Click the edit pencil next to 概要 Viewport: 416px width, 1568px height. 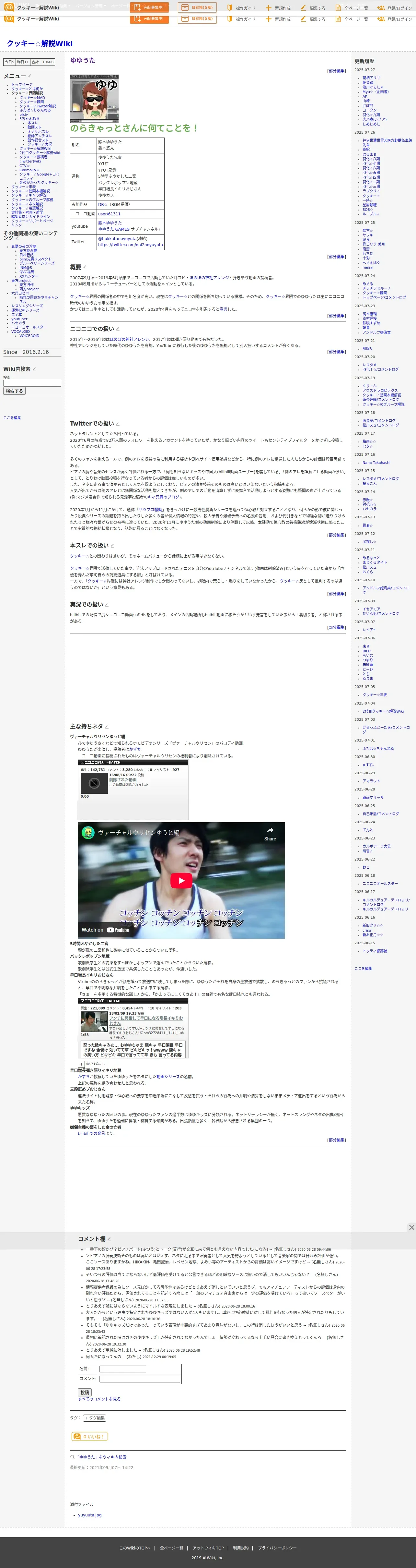click(x=85, y=267)
